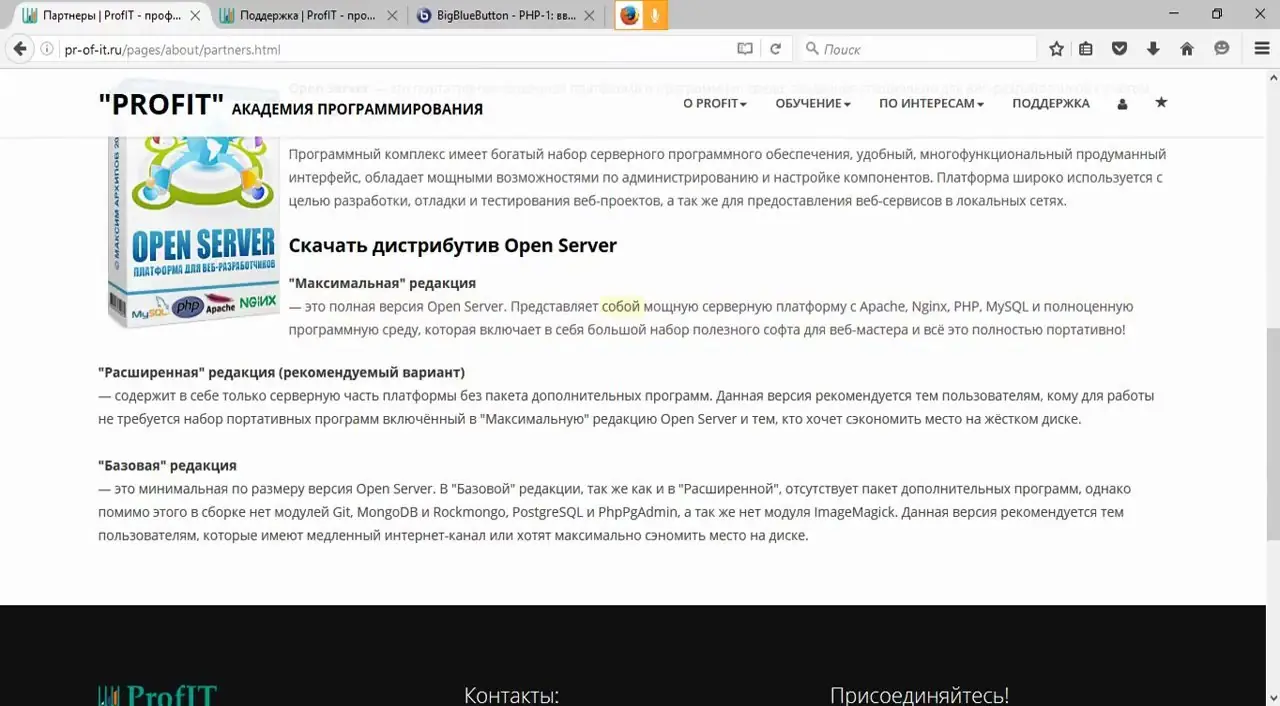Open the ПОДДЕРЖКА menu link
Screen dimensions: 1280x706
[x=1050, y=103]
